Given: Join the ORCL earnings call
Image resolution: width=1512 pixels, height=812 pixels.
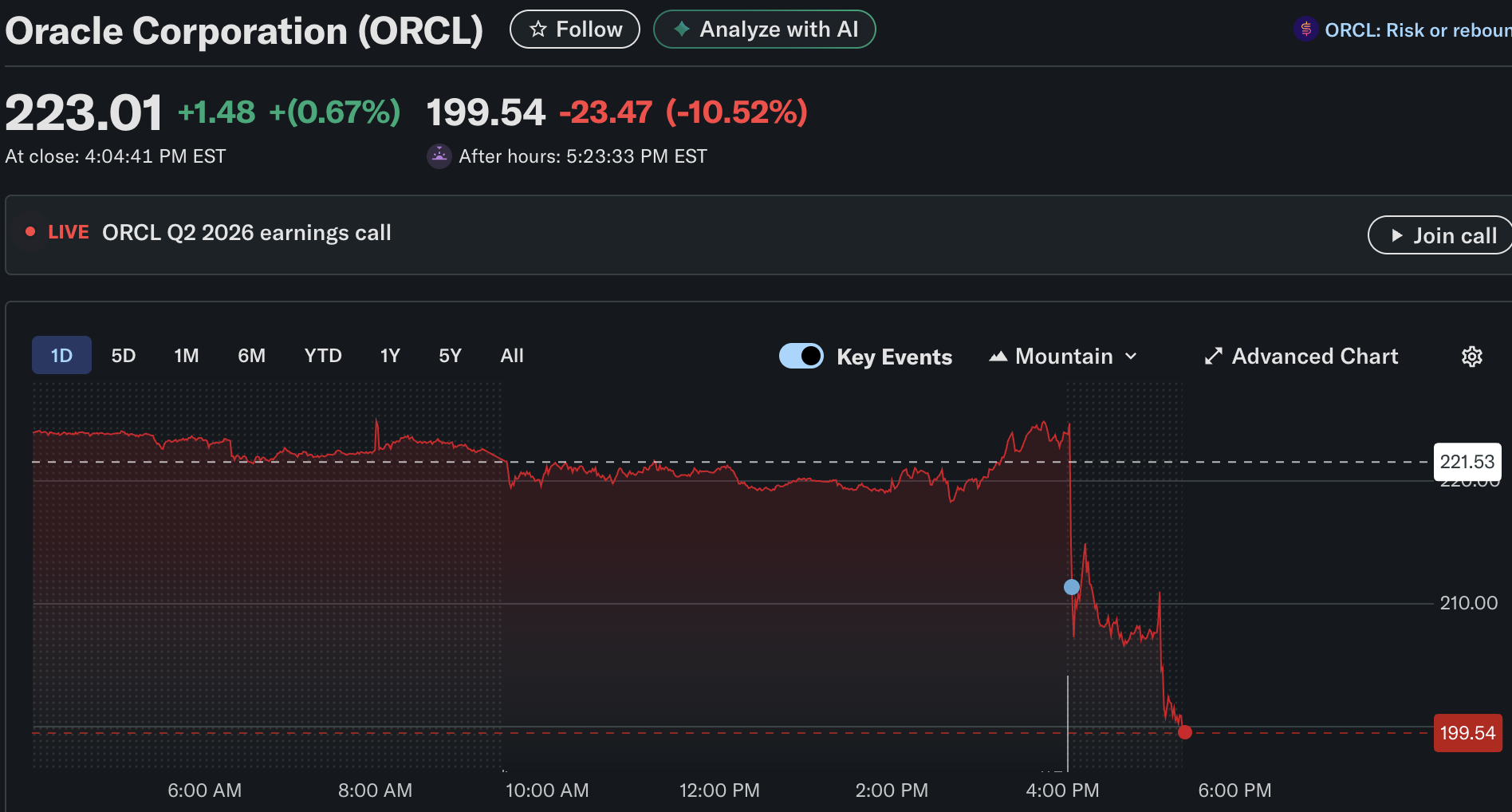Looking at the screenshot, I should click(x=1440, y=235).
